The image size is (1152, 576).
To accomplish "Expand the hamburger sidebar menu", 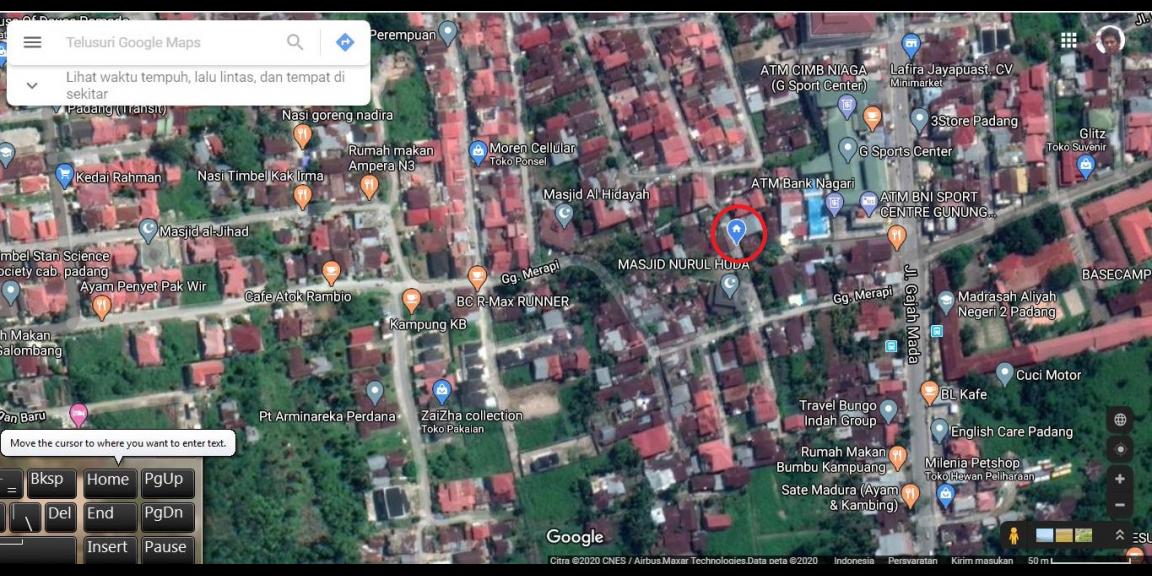I will pos(34,40).
